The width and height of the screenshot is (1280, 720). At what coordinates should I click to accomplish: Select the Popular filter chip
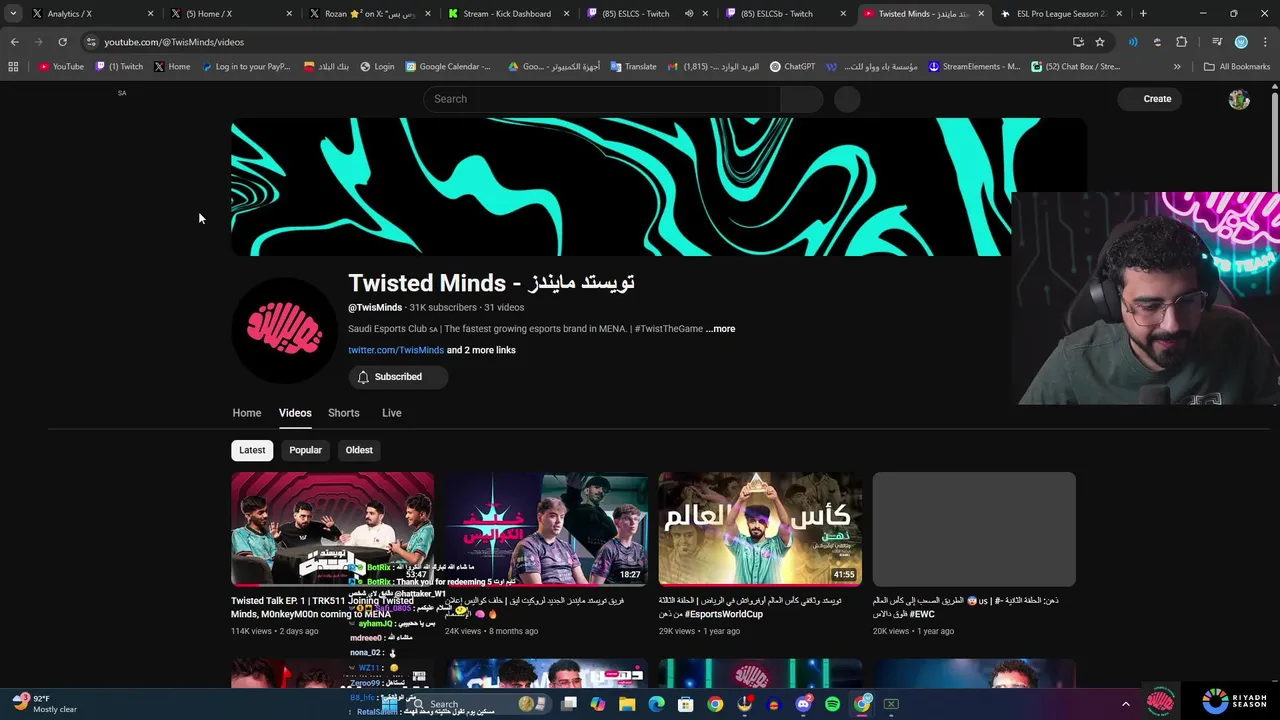click(x=305, y=450)
